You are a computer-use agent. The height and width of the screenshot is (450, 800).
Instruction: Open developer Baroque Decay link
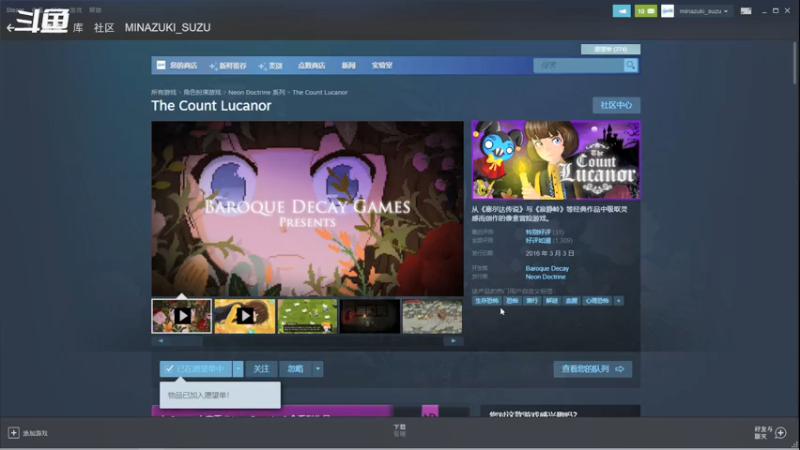click(x=547, y=268)
